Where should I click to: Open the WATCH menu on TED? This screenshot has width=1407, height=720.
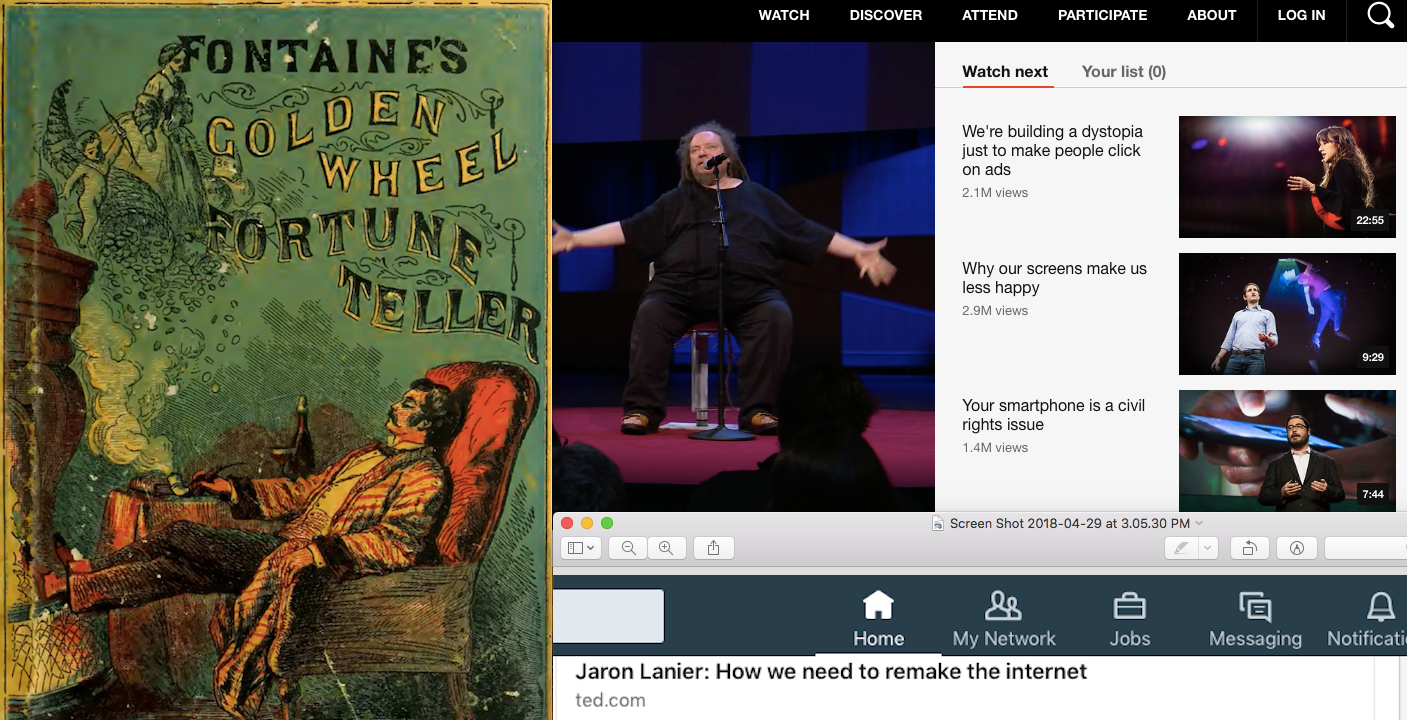pos(784,15)
